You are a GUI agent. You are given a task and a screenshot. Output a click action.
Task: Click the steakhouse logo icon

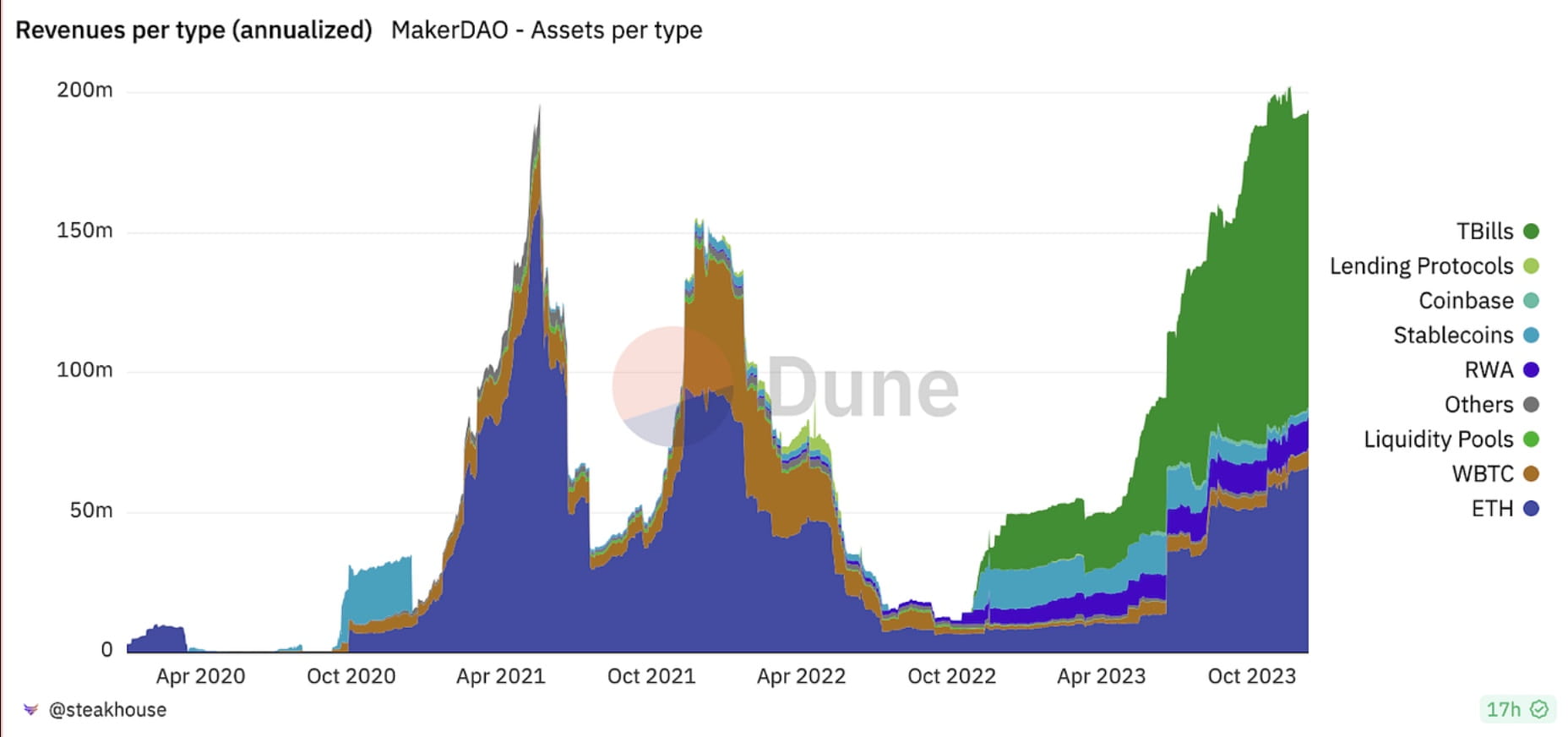click(x=30, y=710)
